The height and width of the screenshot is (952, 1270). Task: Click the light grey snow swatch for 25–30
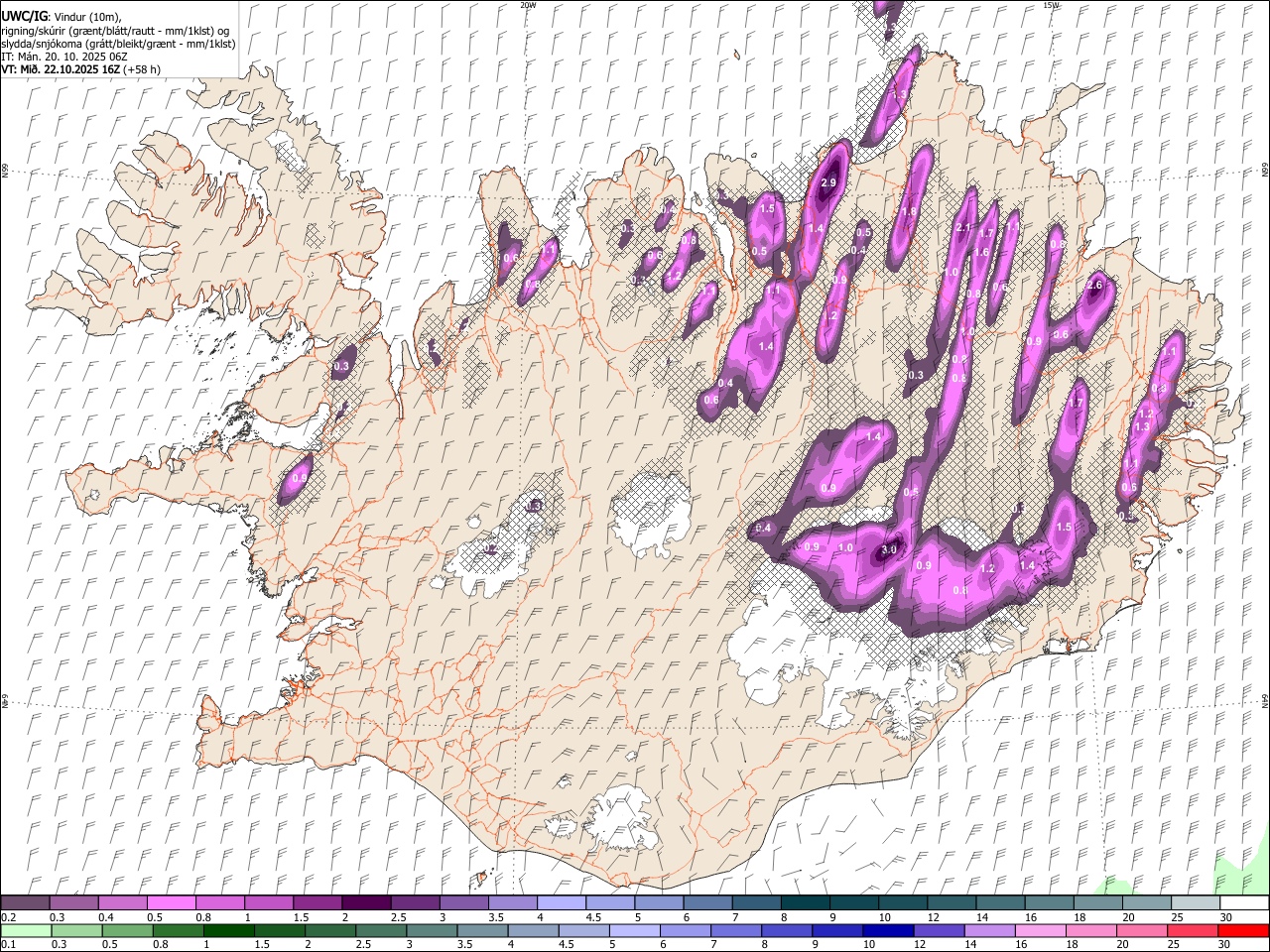[x=1195, y=902]
